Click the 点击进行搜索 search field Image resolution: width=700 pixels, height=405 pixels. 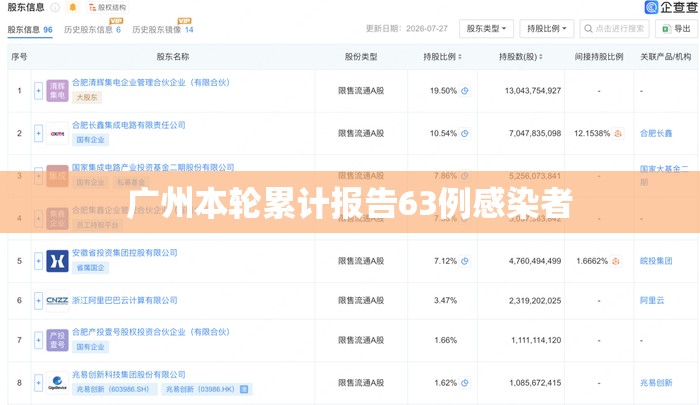tap(614, 29)
